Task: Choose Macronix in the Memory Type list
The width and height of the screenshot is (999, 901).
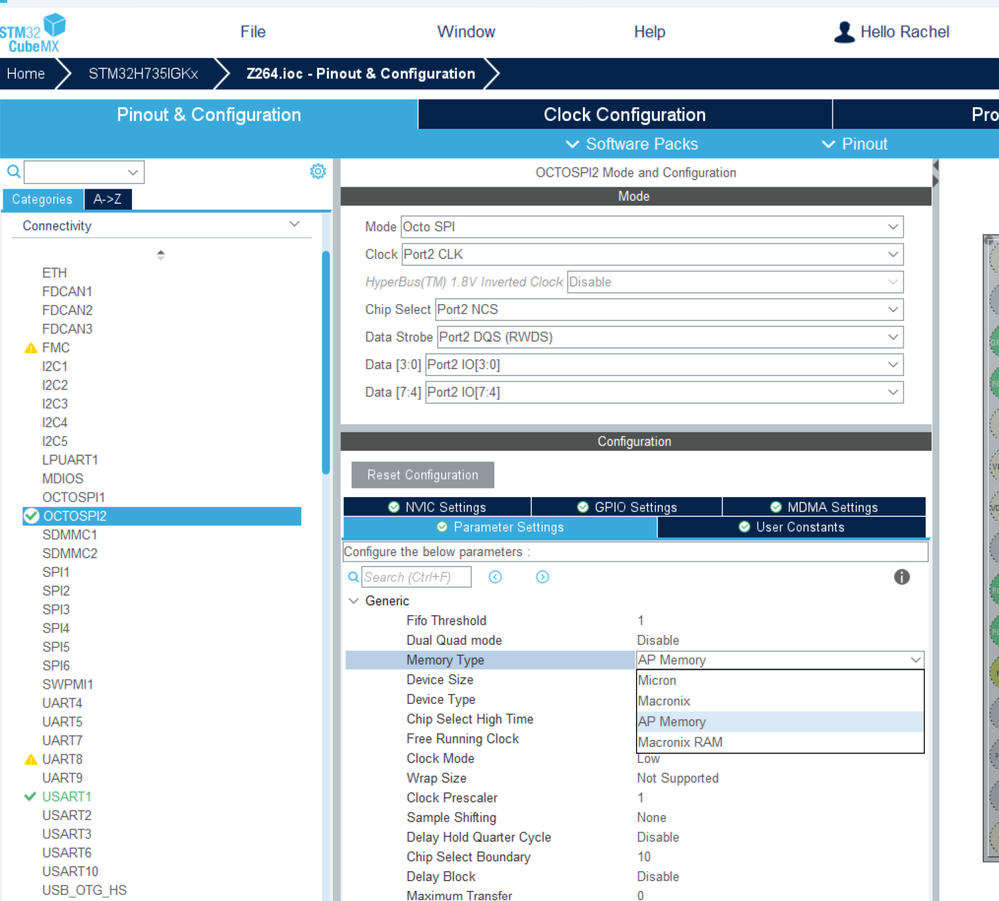Action: (x=780, y=701)
